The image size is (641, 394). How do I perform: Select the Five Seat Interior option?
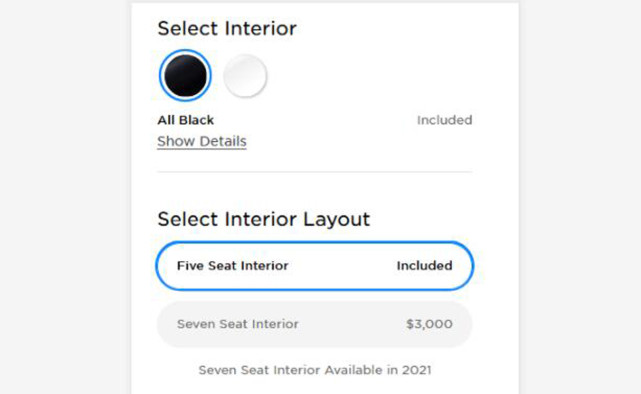[314, 266]
